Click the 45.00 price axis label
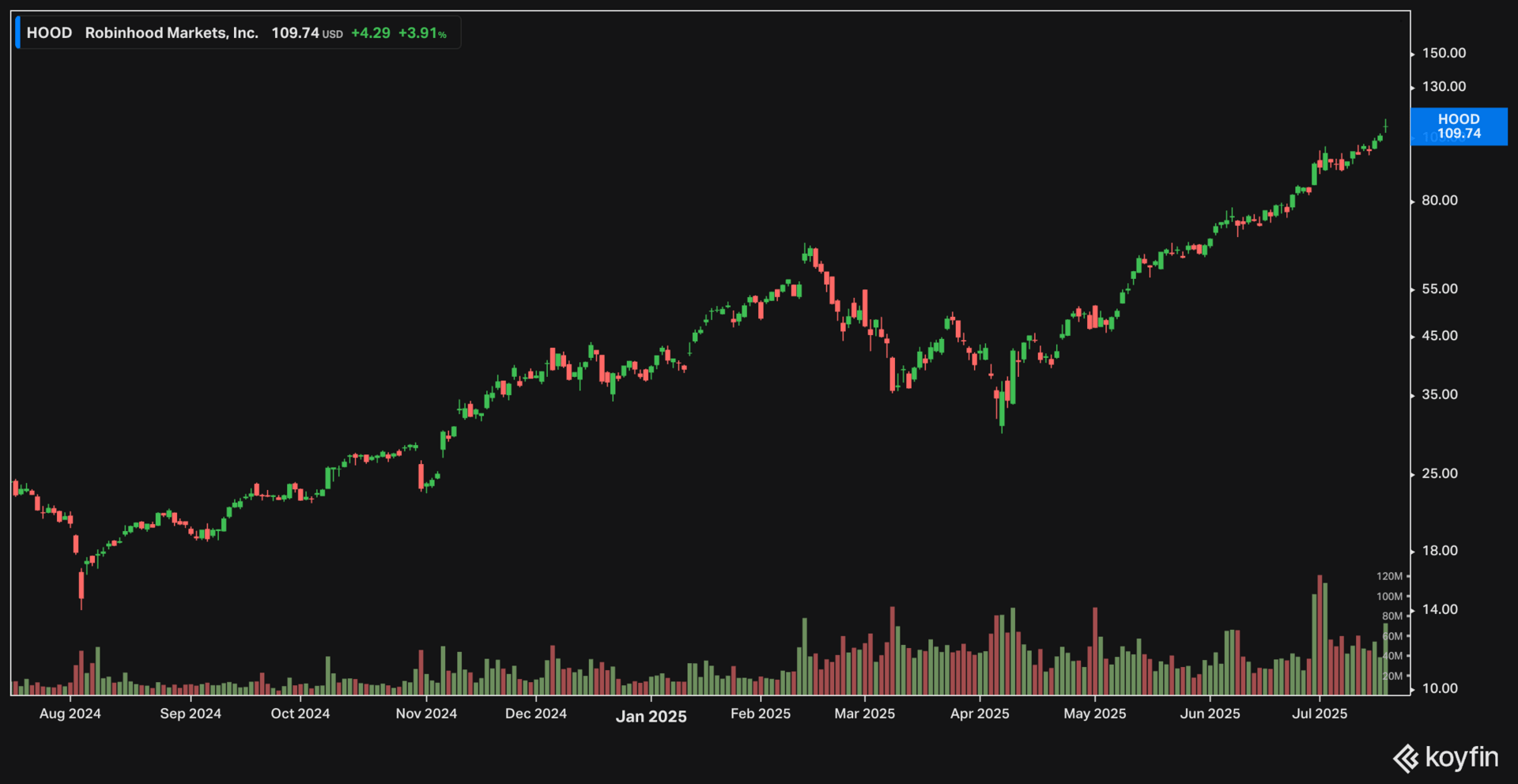The image size is (1518, 784). (x=1440, y=336)
